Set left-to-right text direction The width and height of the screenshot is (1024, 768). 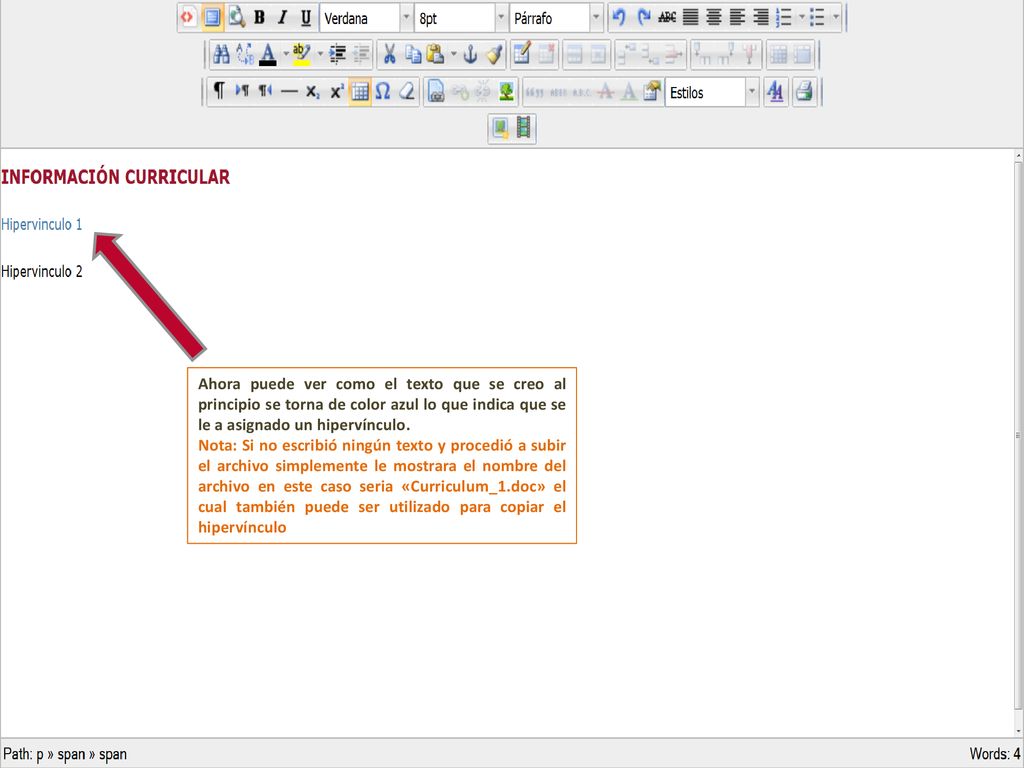[242, 92]
